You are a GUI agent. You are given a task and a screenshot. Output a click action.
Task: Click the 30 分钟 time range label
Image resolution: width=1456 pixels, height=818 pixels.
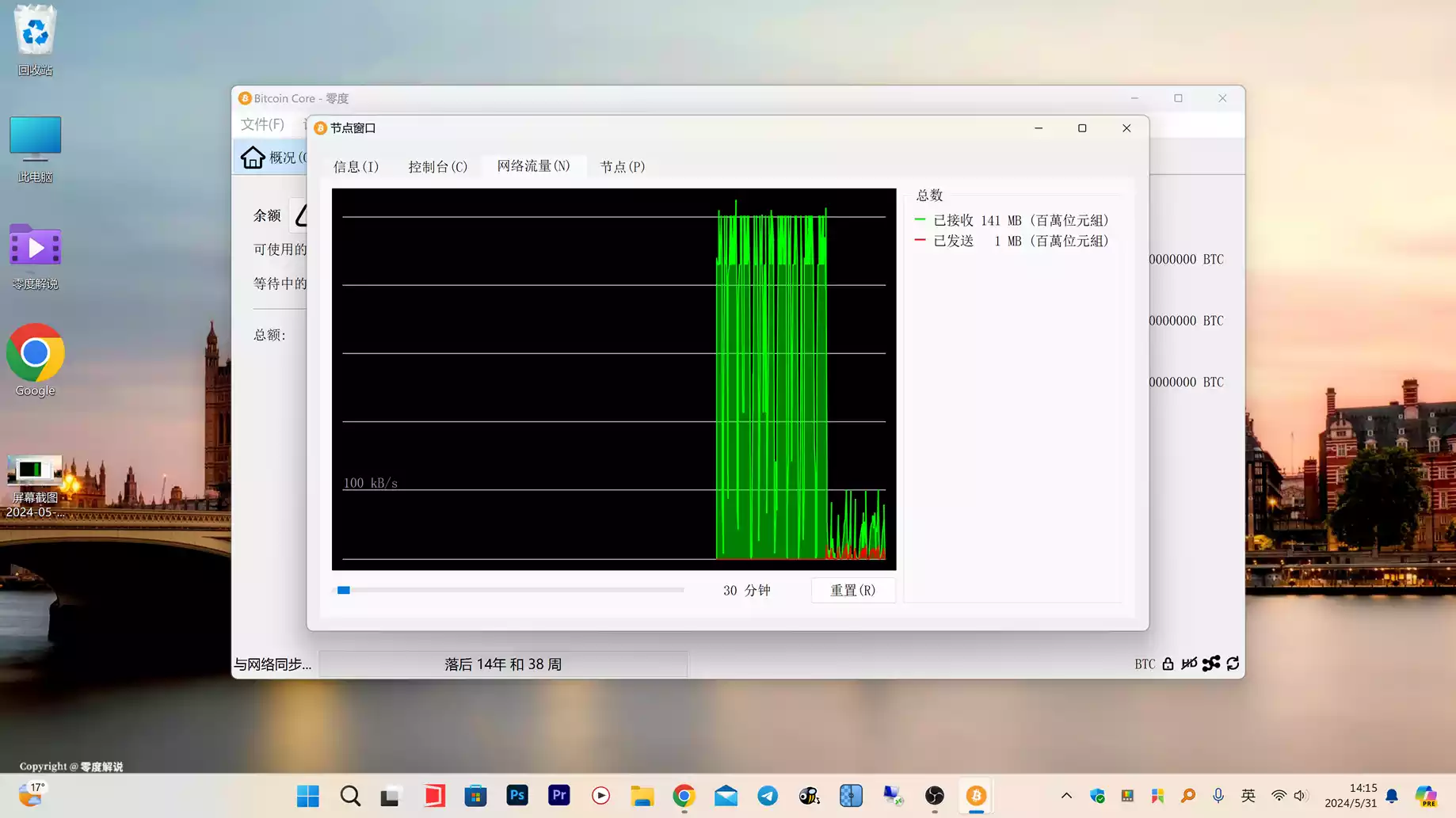coord(746,590)
